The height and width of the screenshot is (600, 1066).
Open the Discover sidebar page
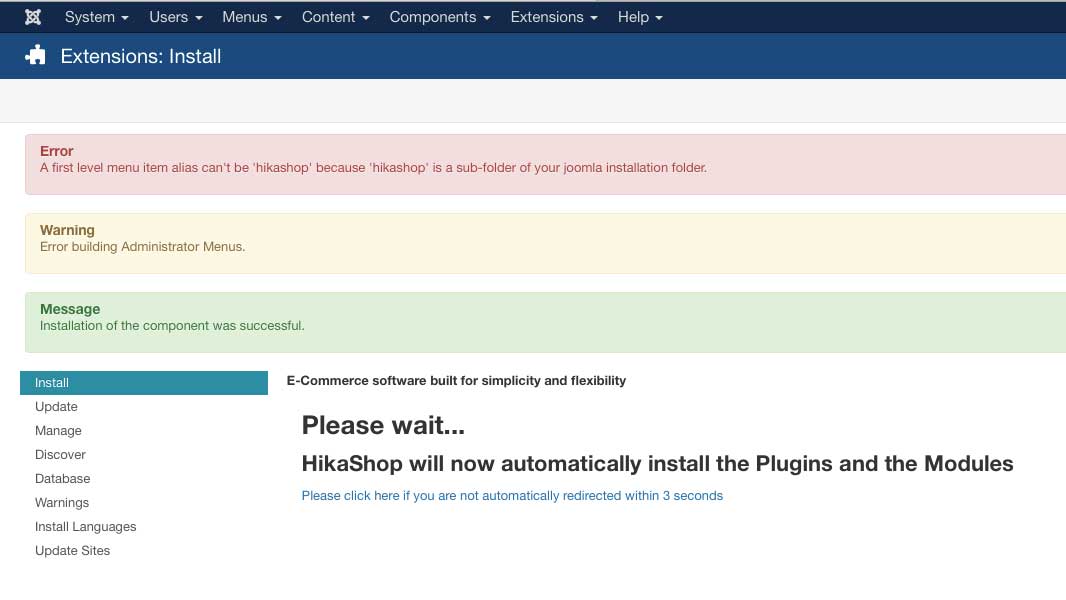click(x=61, y=455)
